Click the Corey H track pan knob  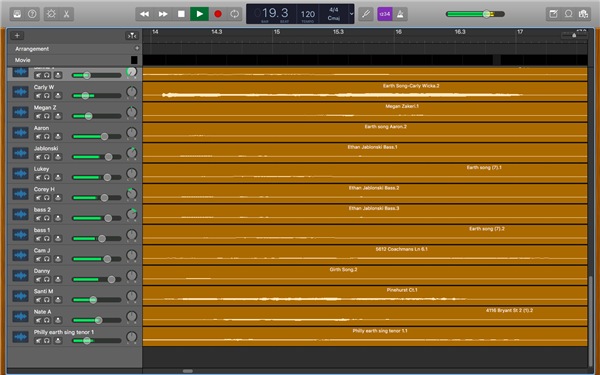coord(131,194)
